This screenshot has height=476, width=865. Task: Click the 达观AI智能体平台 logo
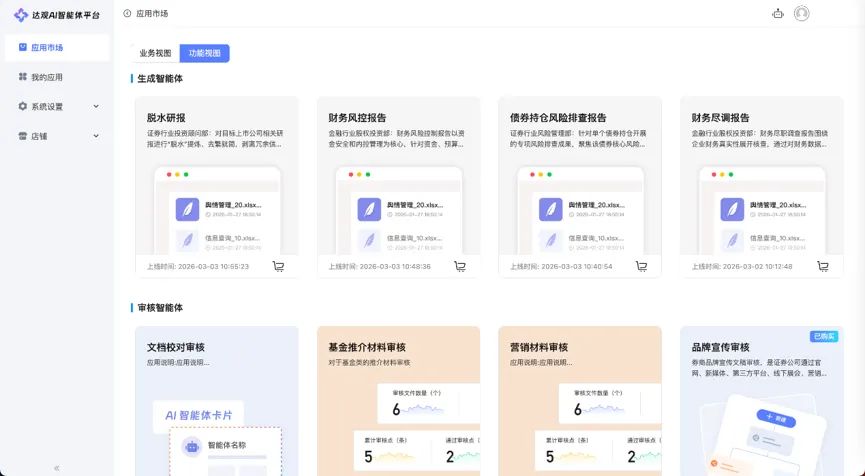57,15
